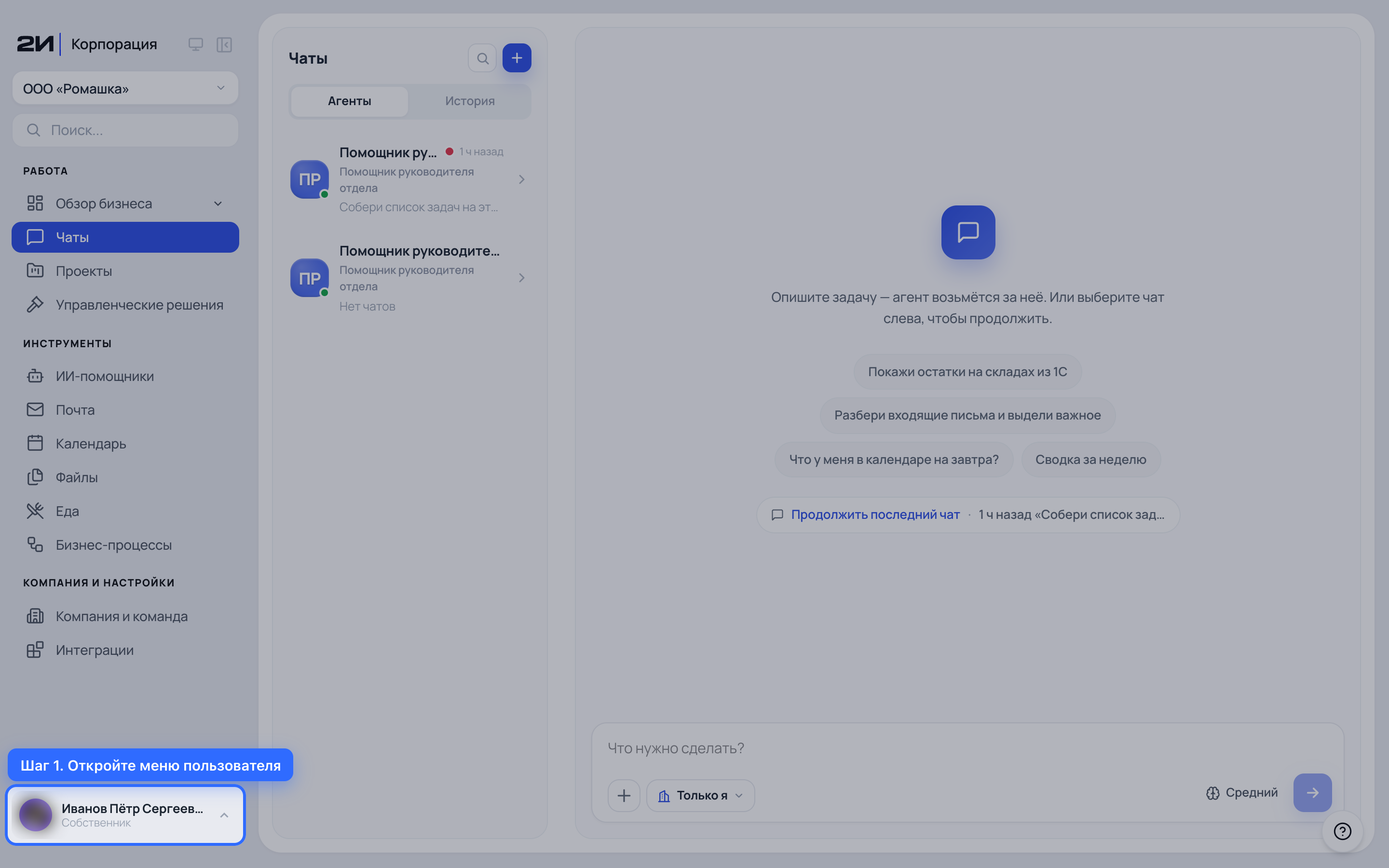Open Только я visibility dropdown
Image resolution: width=1389 pixels, height=868 pixels.
point(700,795)
